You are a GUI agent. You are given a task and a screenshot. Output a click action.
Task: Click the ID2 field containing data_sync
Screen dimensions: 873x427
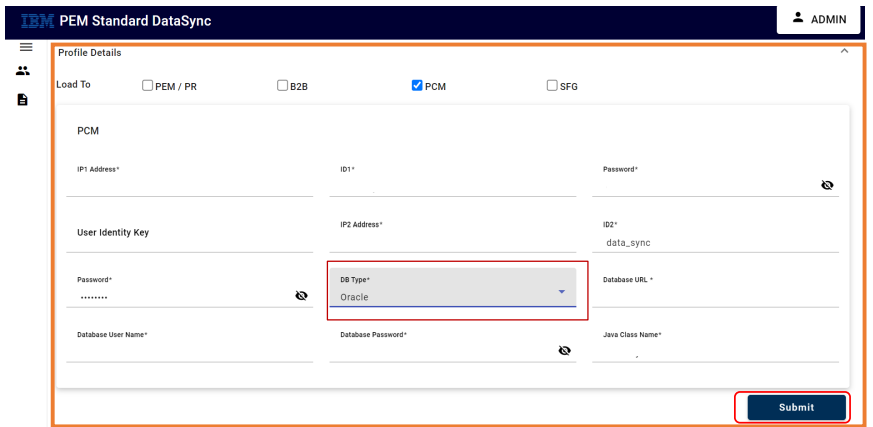pos(715,236)
